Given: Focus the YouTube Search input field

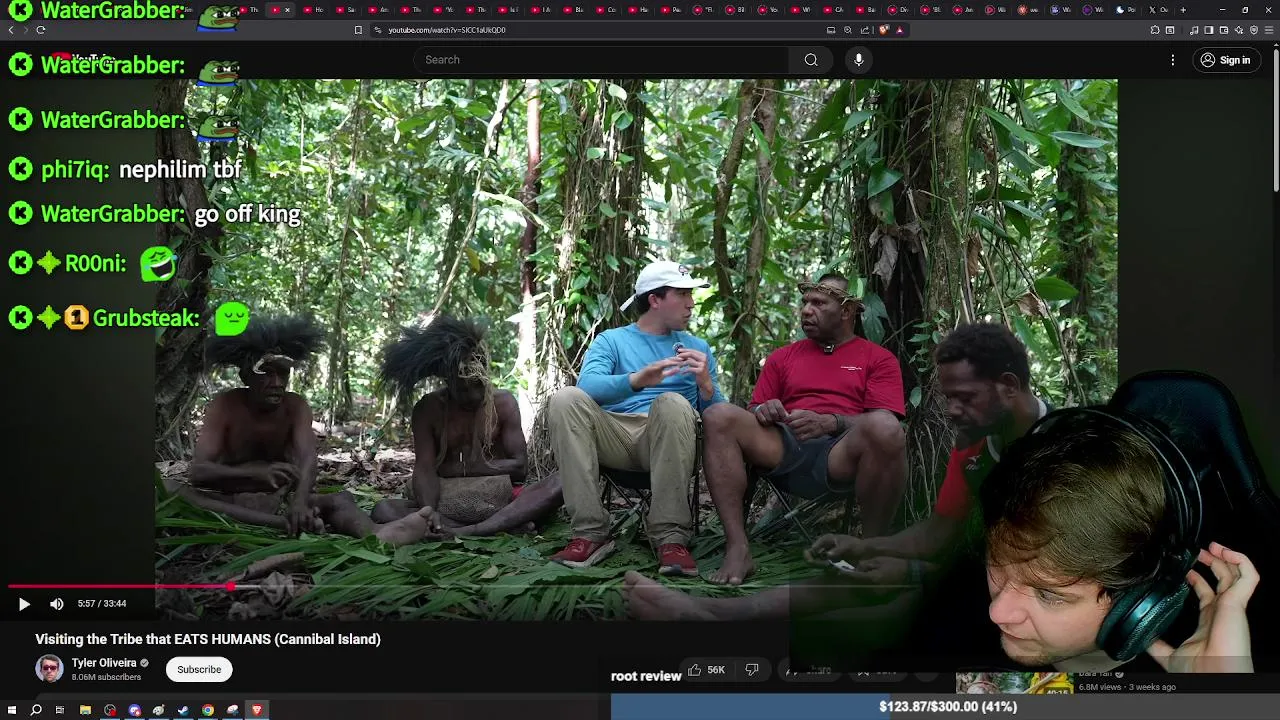Looking at the screenshot, I should (600, 60).
